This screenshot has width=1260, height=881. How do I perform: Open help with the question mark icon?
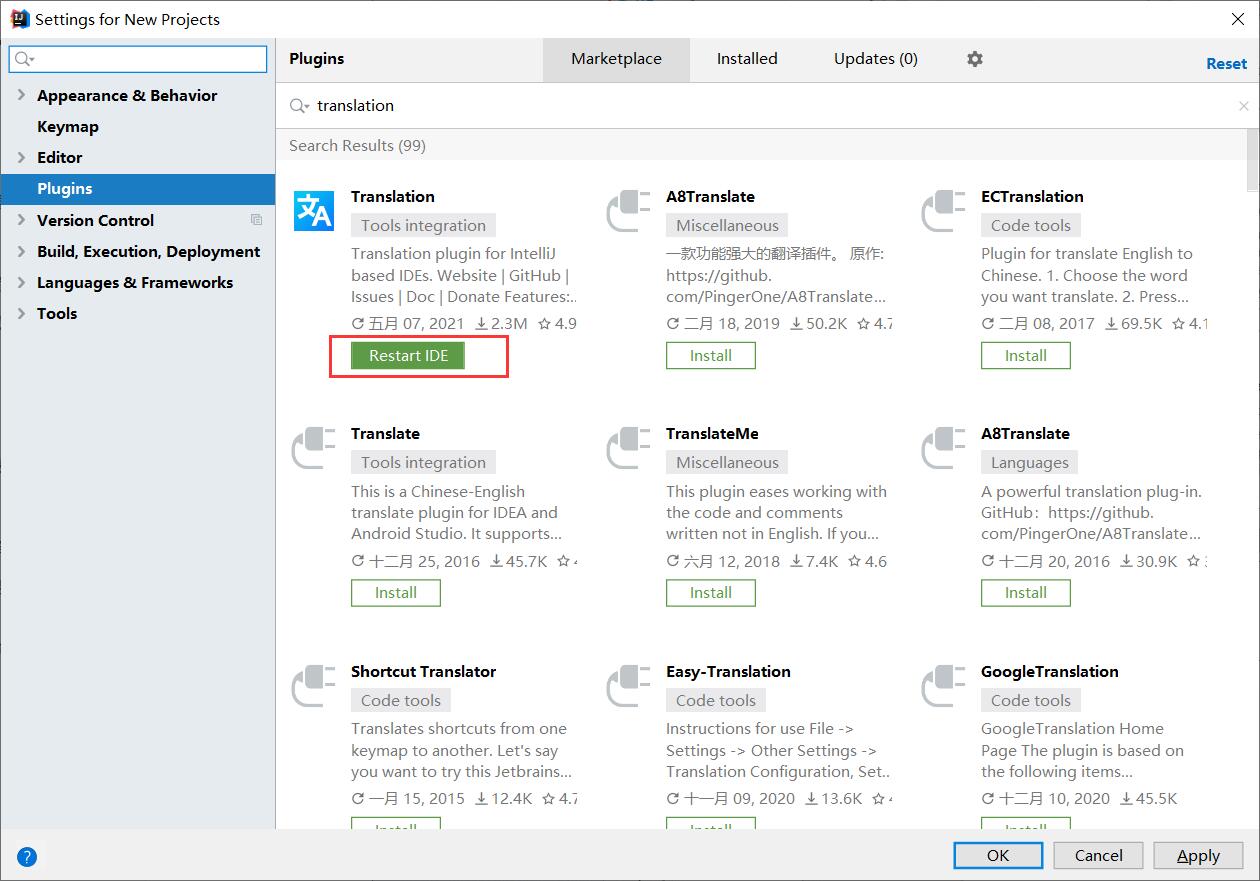(x=27, y=856)
